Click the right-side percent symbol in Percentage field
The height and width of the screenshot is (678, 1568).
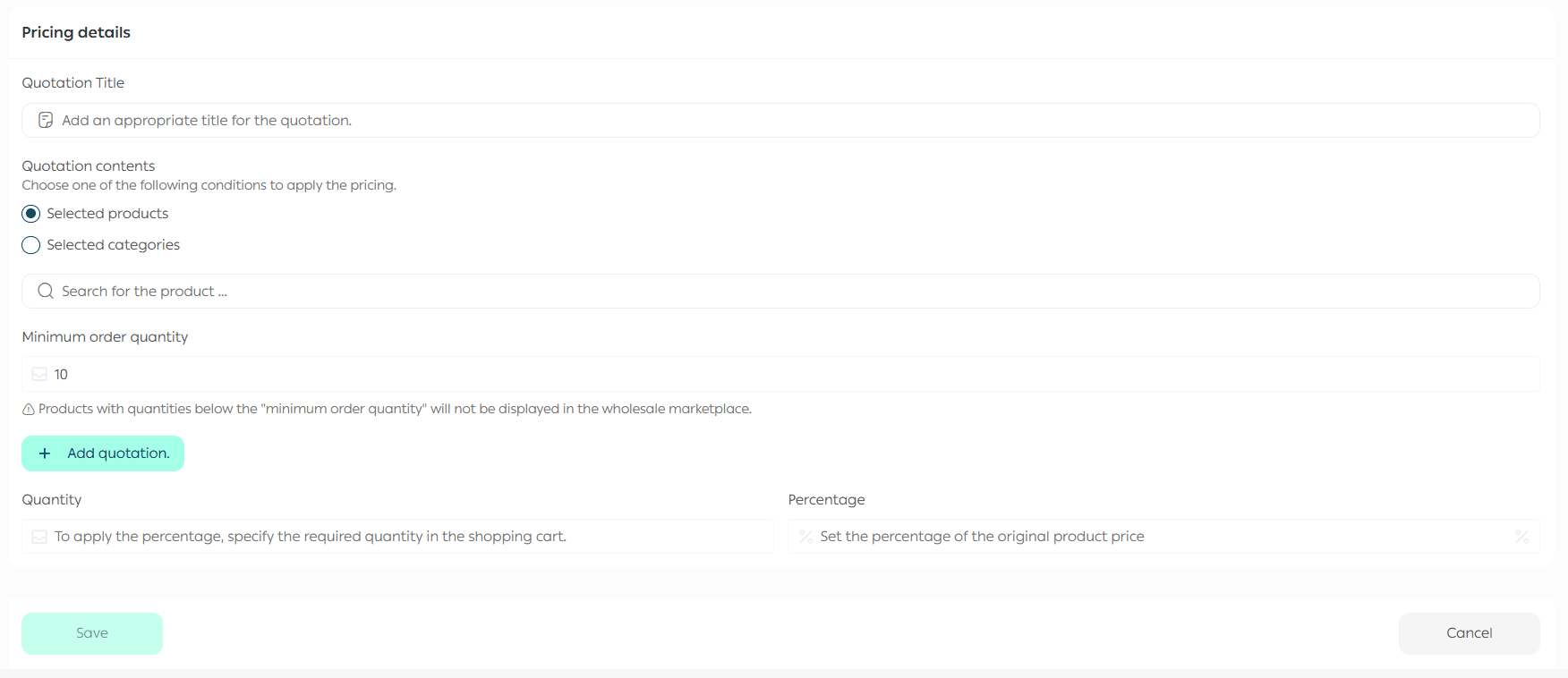click(1521, 537)
